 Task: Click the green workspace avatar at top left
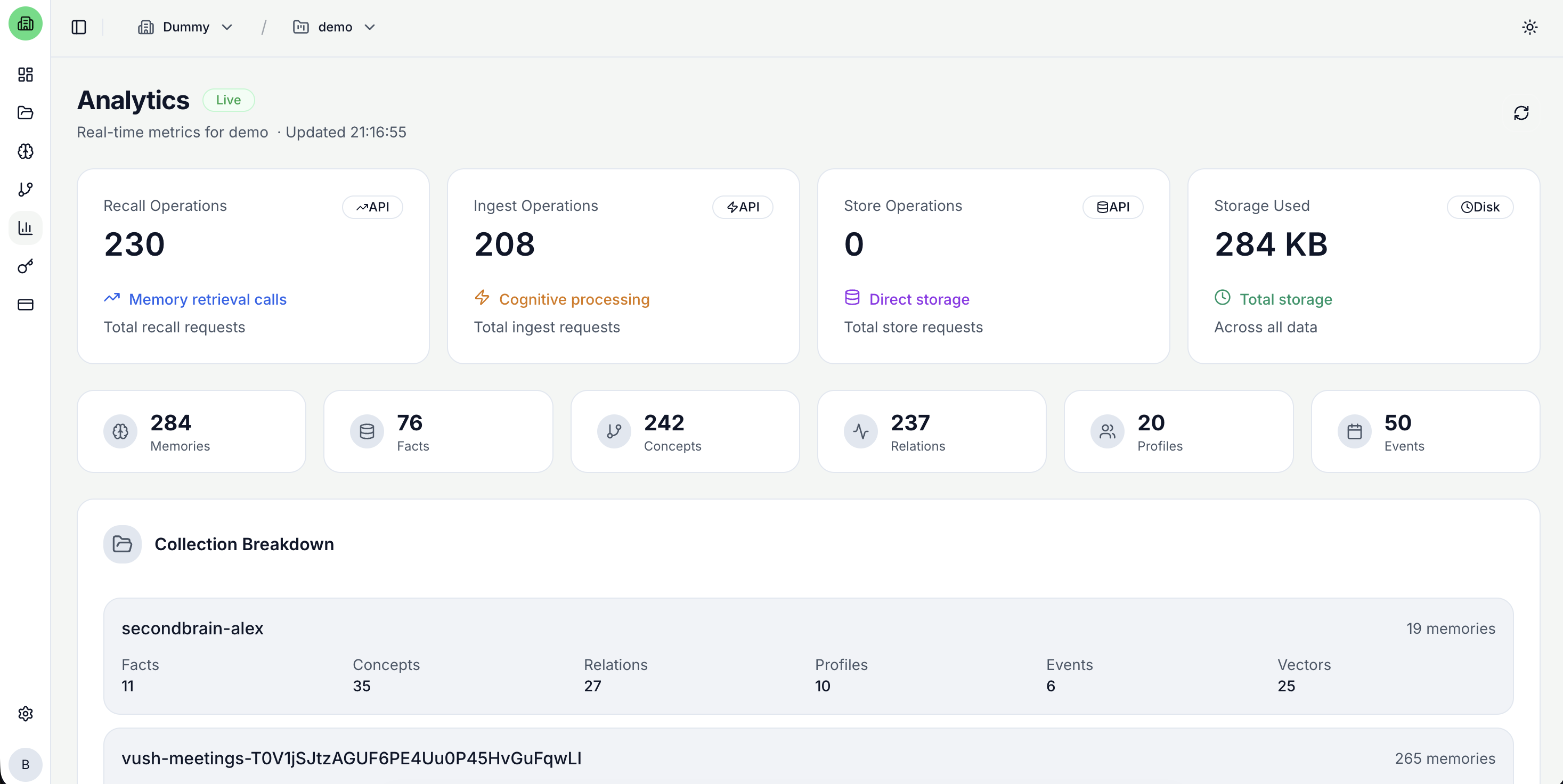[x=25, y=23]
